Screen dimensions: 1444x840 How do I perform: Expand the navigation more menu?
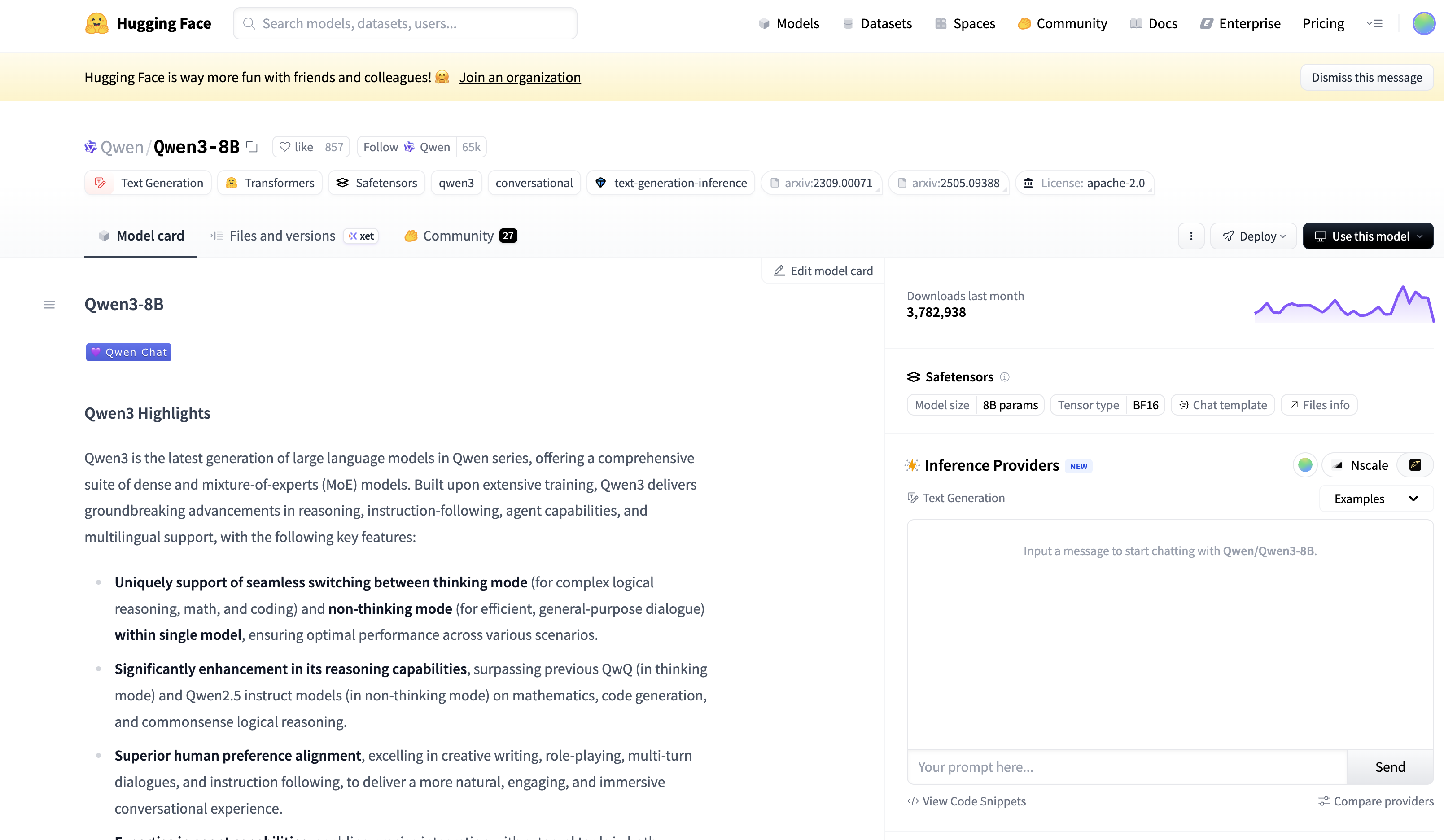1374,23
